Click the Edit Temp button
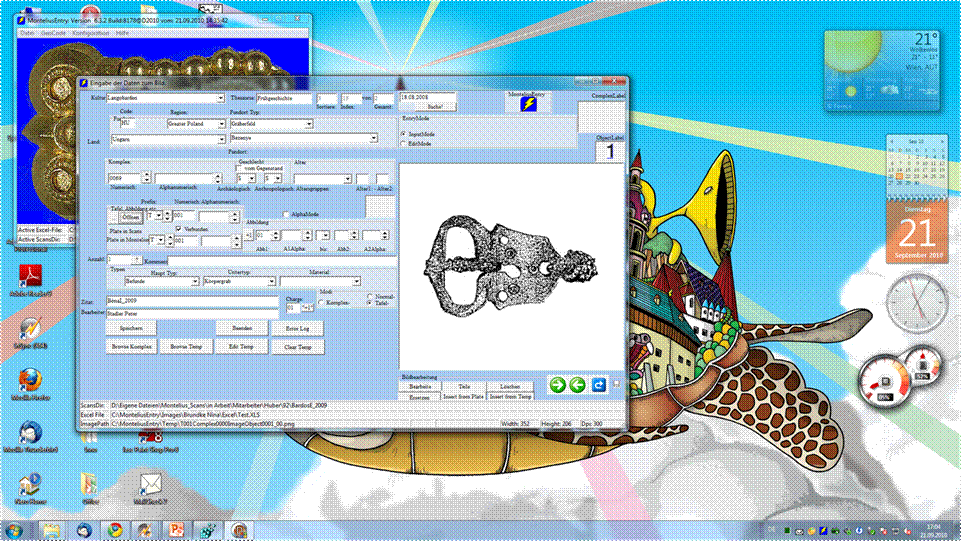Viewport: 961px width, 541px height. (x=241, y=347)
